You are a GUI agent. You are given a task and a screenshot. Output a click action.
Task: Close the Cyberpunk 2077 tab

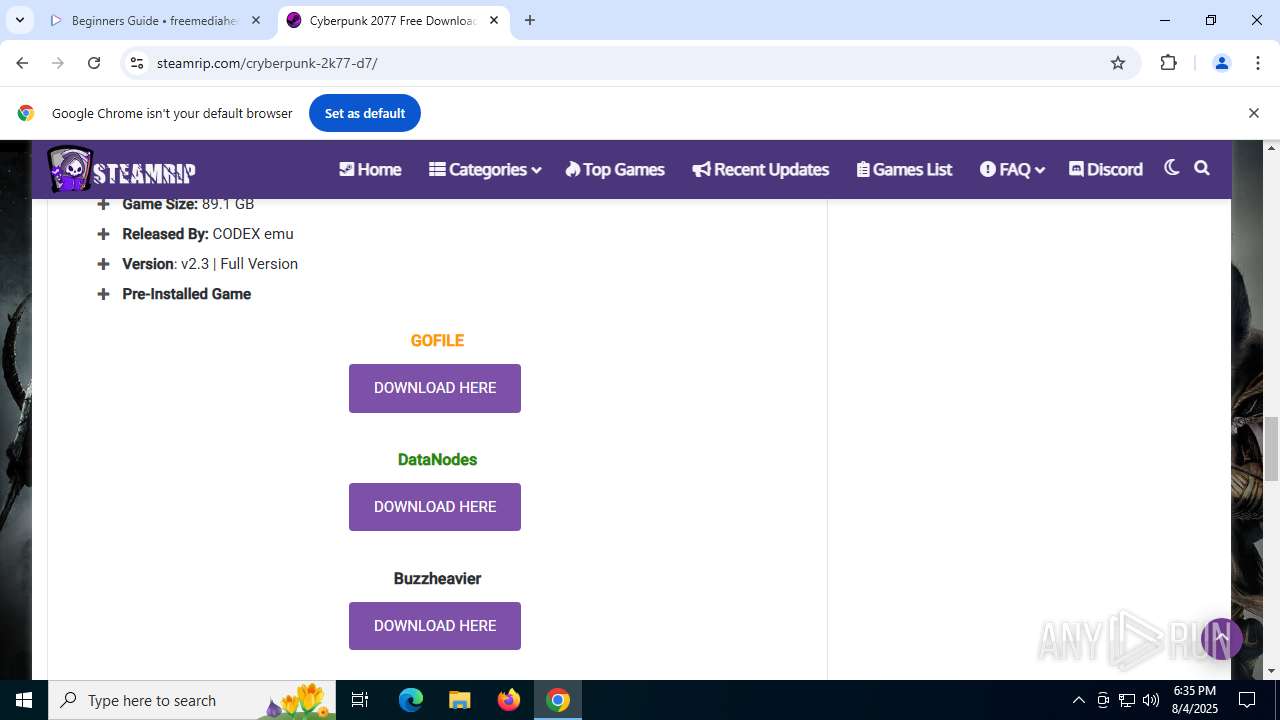(x=494, y=20)
